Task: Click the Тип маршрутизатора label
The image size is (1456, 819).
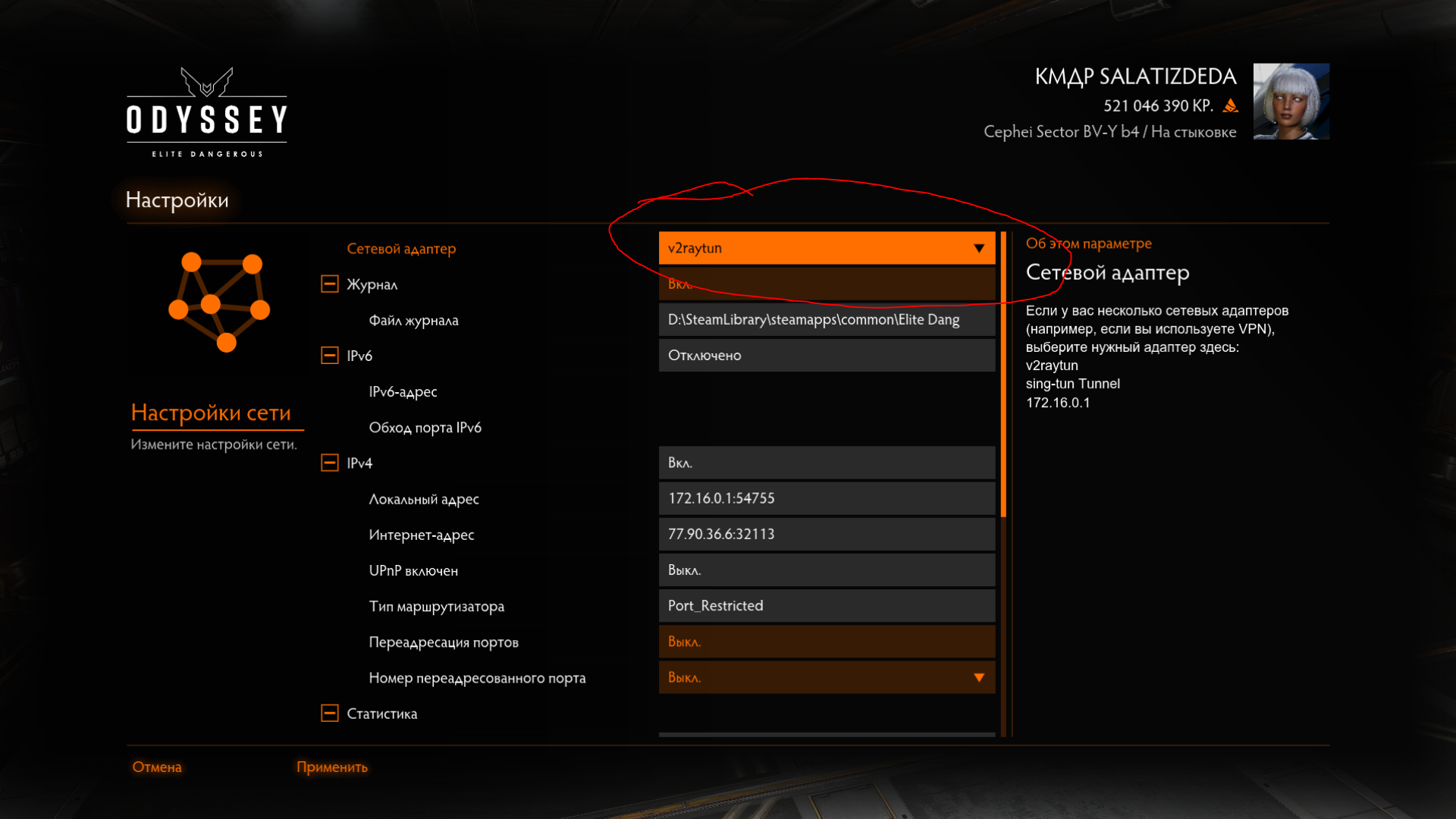Action: [x=436, y=606]
